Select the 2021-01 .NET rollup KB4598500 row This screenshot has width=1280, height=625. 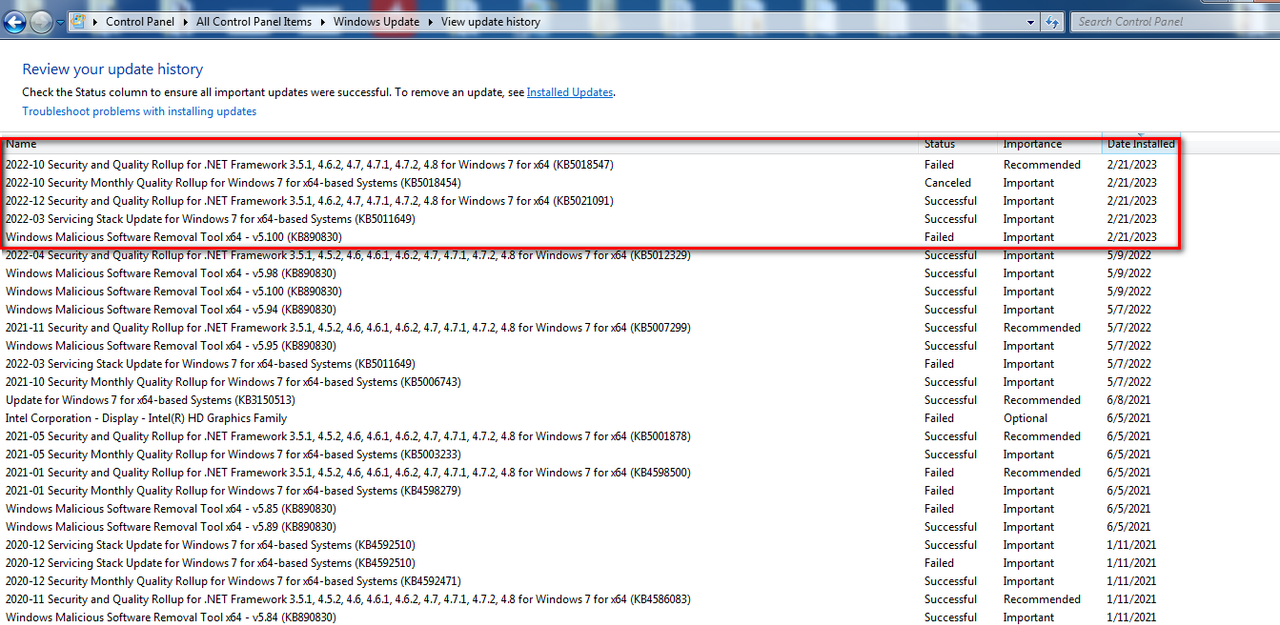tap(590, 473)
